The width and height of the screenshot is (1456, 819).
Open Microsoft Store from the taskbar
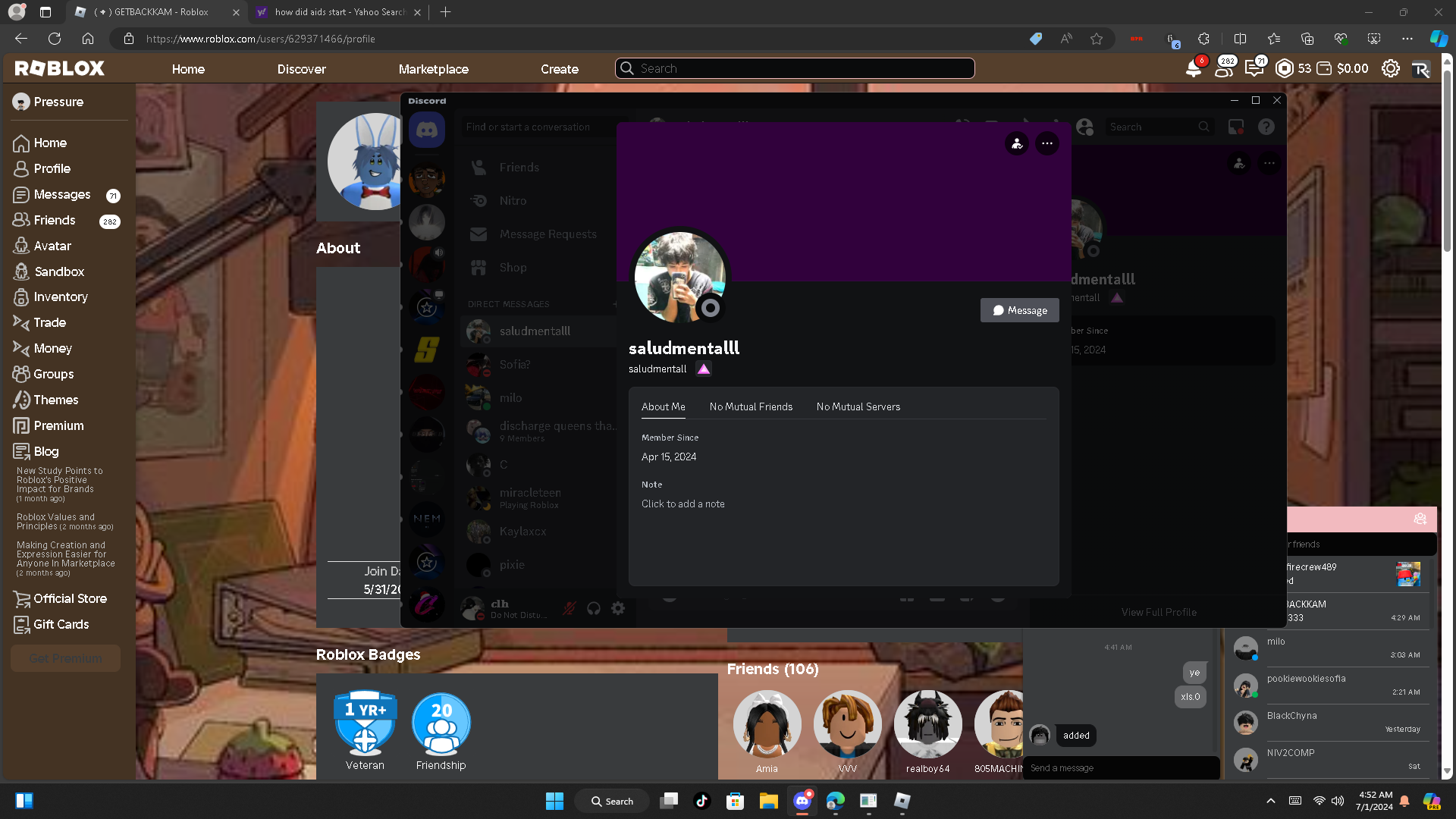tap(735, 801)
